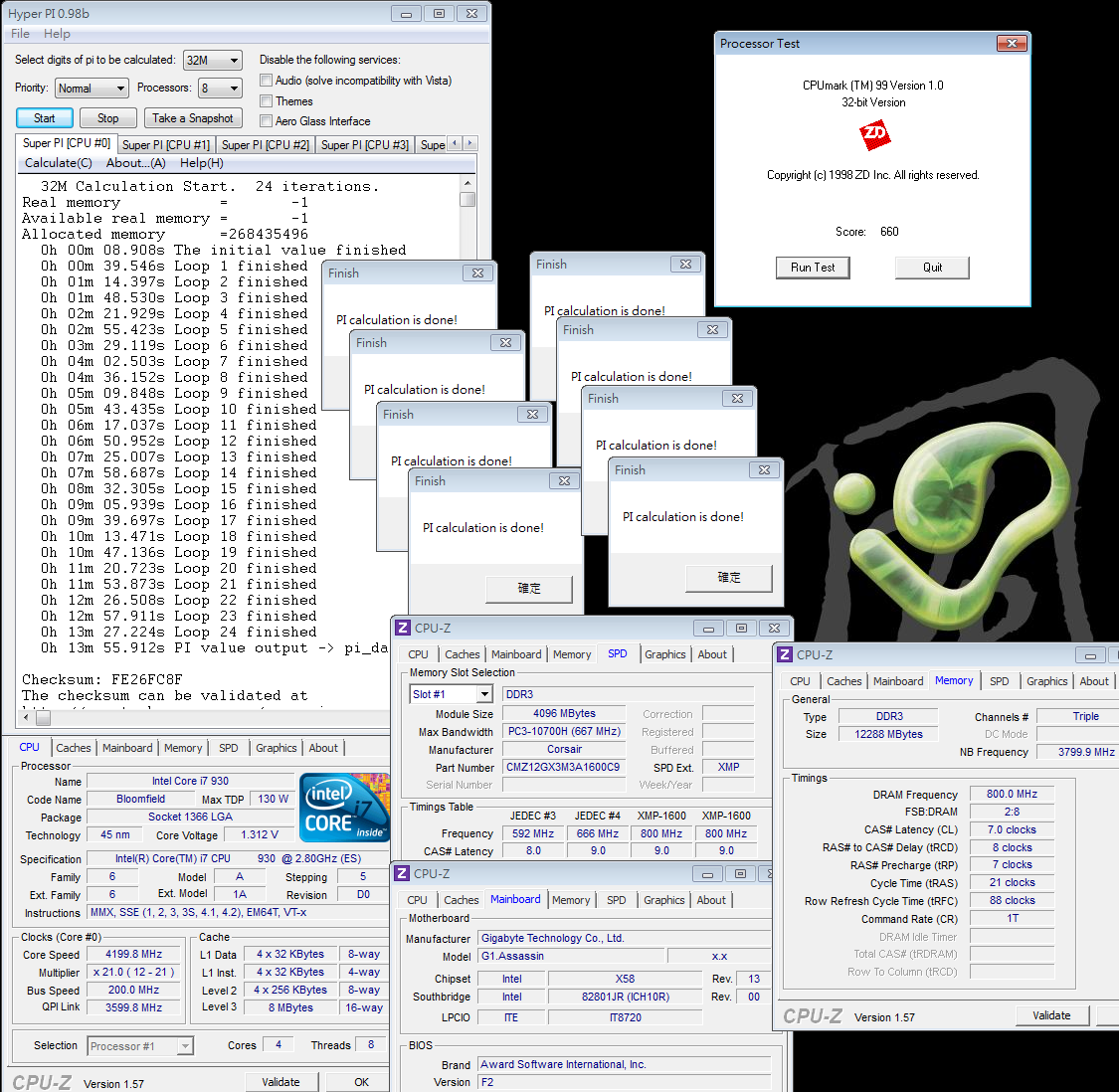1119x1092 pixels.
Task: Open CPU tab in CPU-Z Mainboard window
Action: pyautogui.click(x=418, y=901)
